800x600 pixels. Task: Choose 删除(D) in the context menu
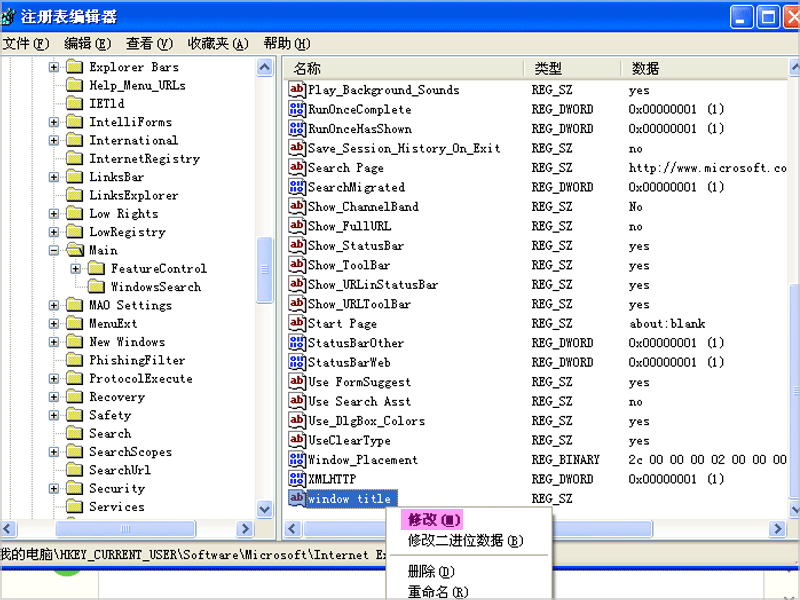(431, 571)
